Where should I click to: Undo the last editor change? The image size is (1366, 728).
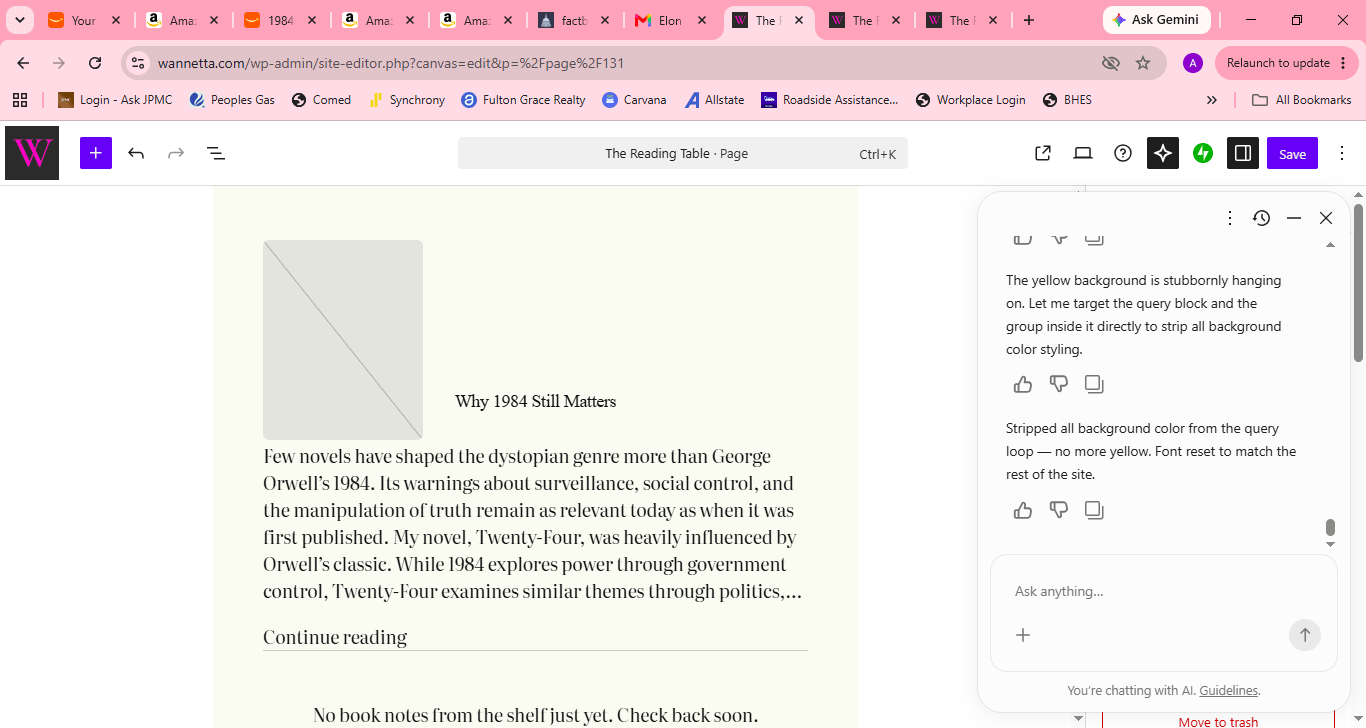coord(136,153)
